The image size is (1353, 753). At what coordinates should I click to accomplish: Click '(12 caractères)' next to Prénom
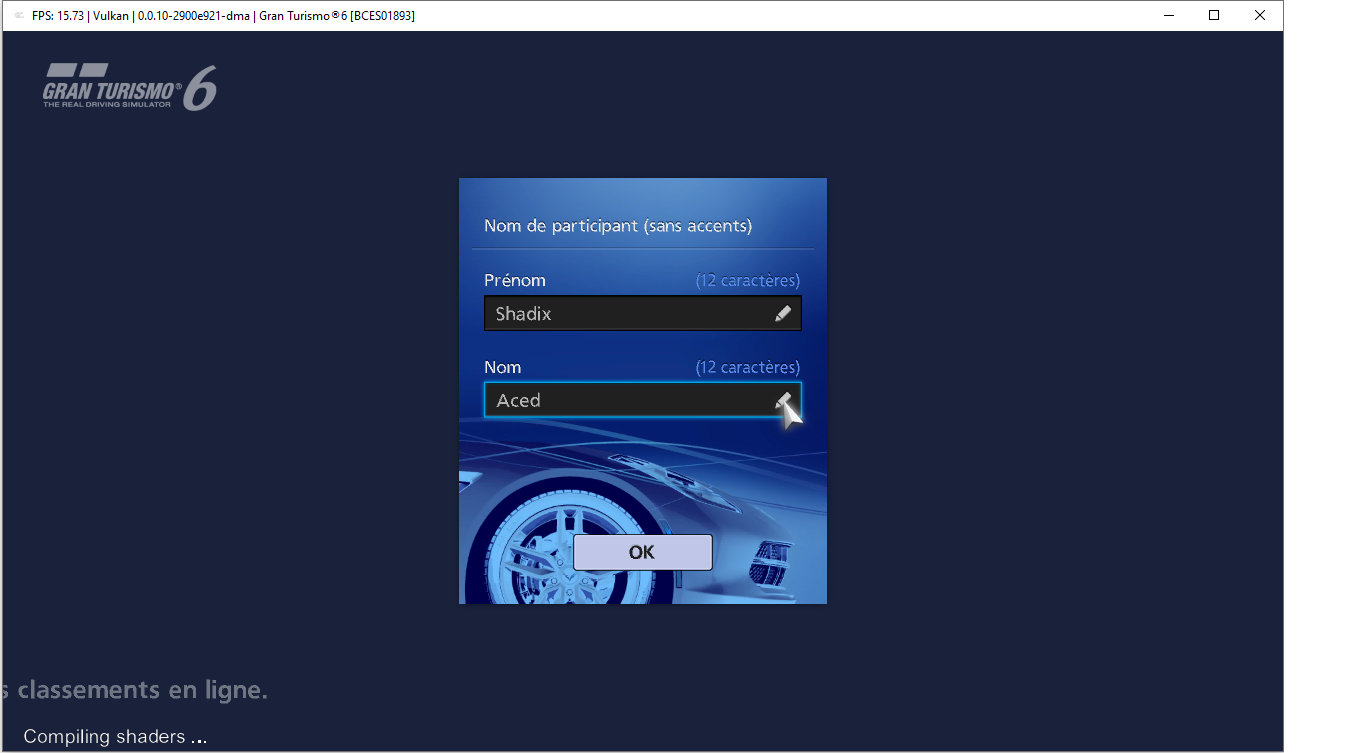(x=748, y=281)
